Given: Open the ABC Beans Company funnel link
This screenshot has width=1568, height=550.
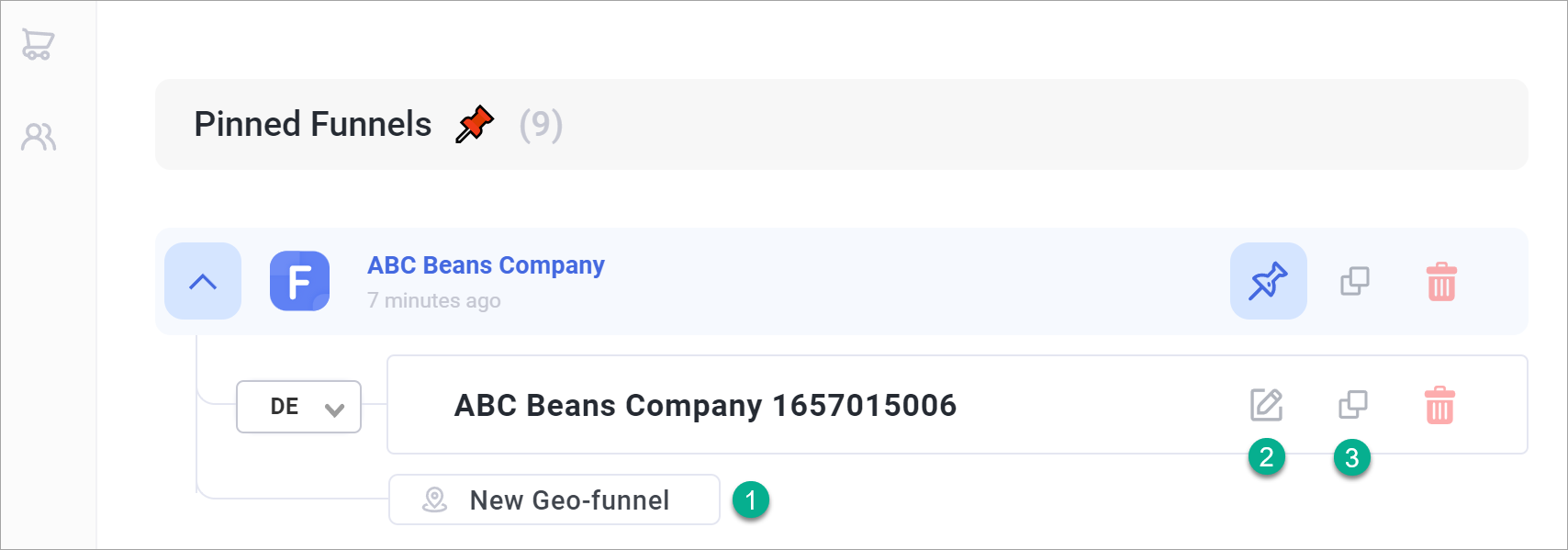Looking at the screenshot, I should pos(486,265).
